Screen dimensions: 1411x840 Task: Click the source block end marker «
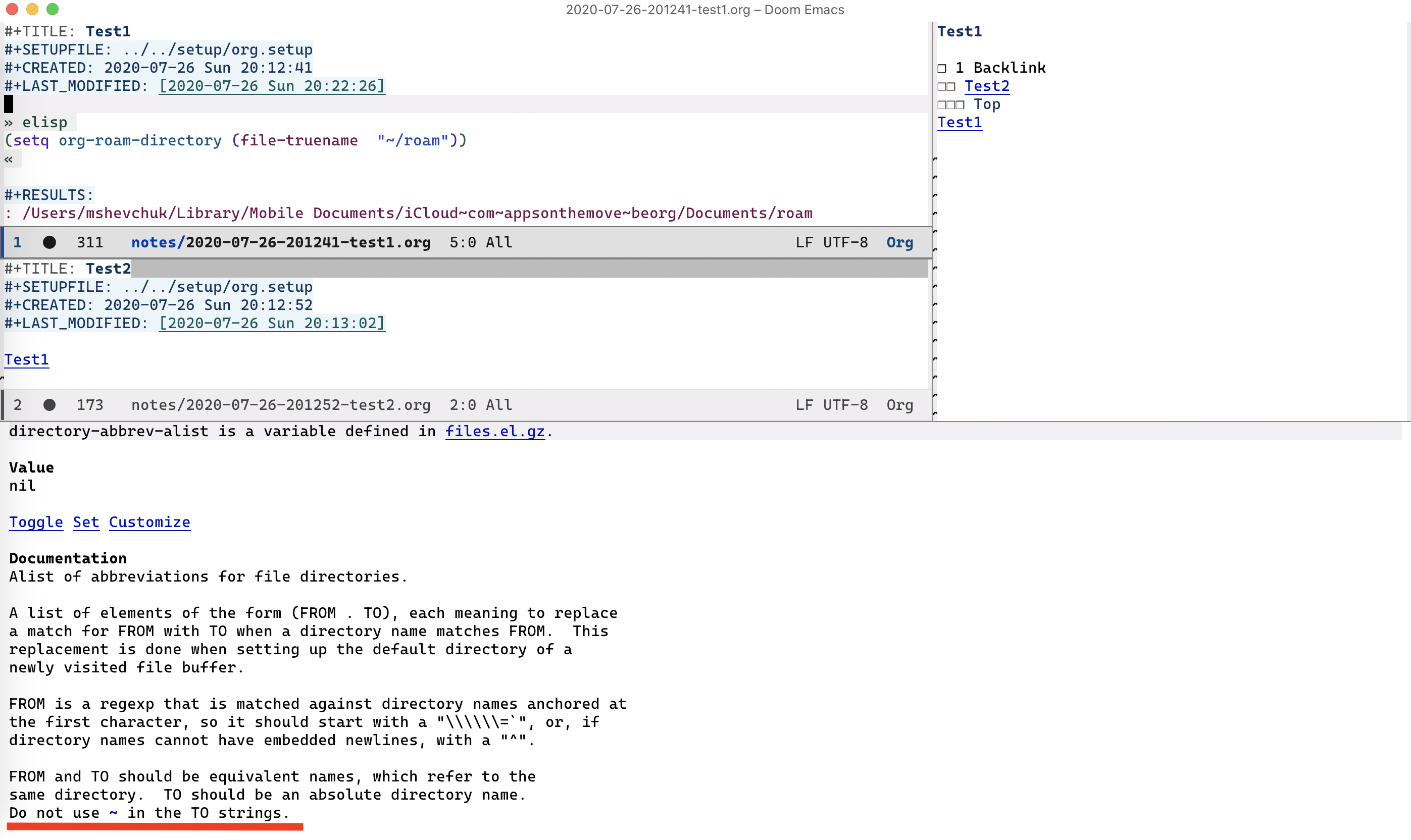point(9,159)
